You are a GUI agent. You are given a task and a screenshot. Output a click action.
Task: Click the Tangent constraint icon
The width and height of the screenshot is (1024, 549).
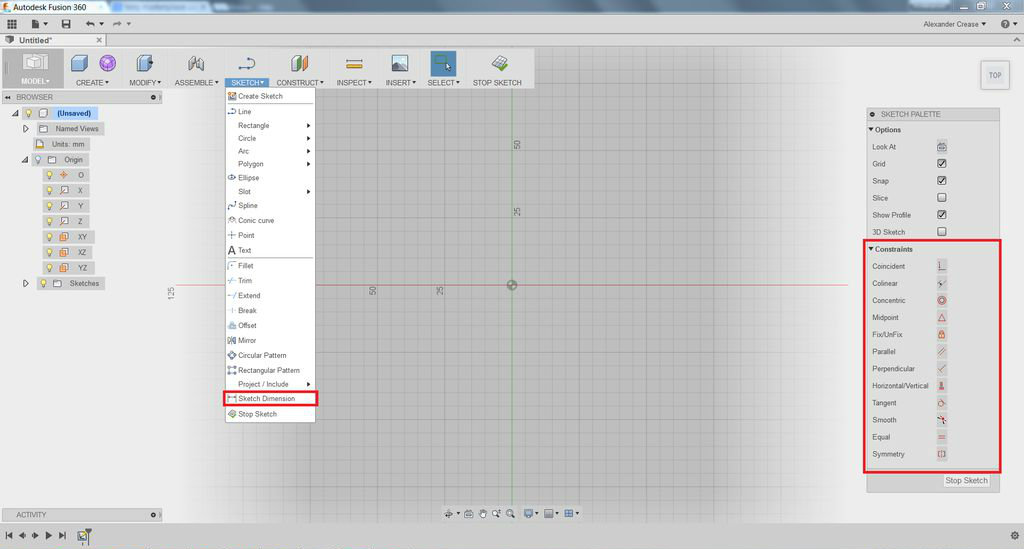942,403
